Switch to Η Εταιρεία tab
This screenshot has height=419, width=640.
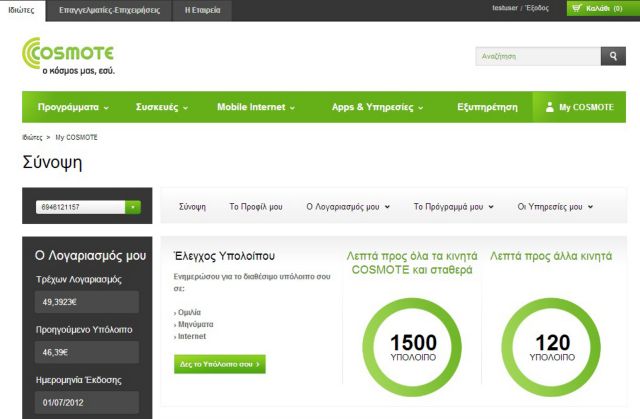(202, 11)
